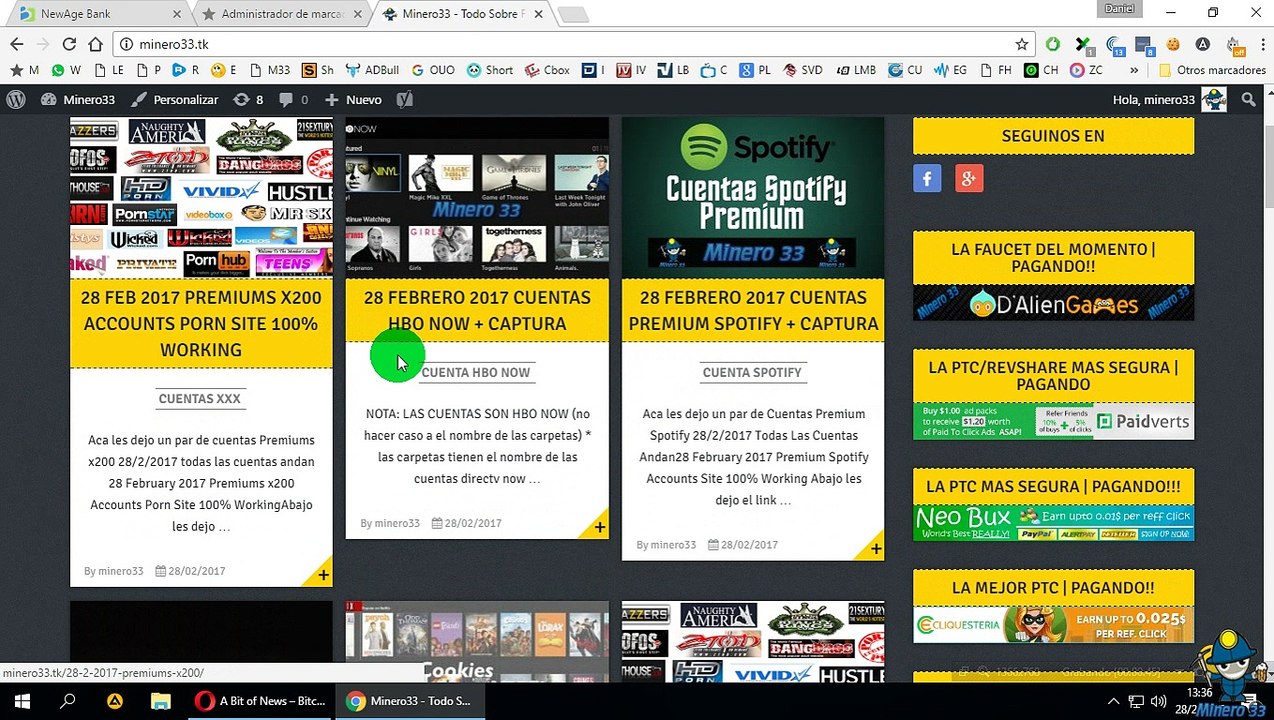Click the Cliquesteria banner ad
1274x720 pixels.
1053,624
